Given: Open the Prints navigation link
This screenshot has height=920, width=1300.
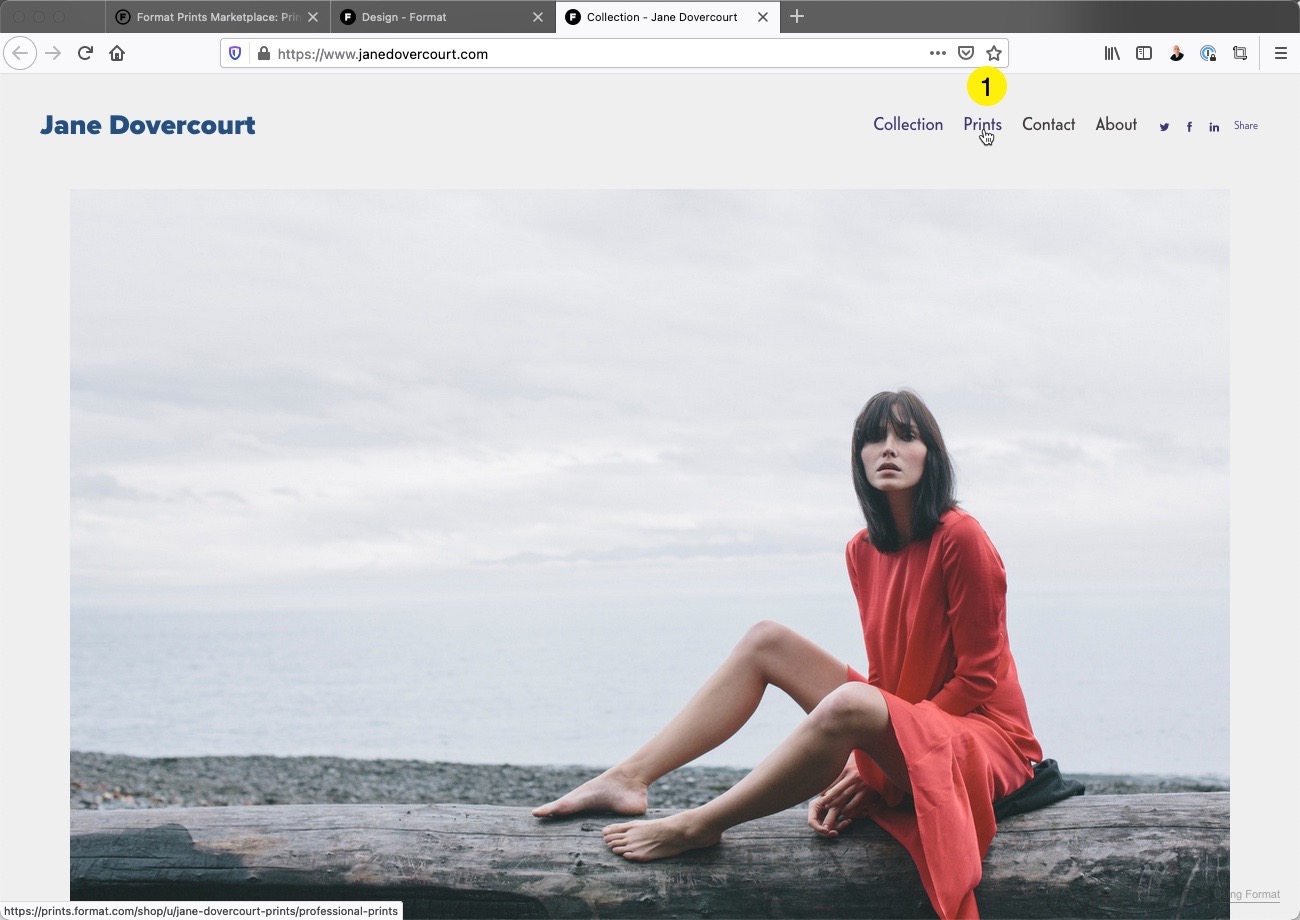Looking at the screenshot, I should click(982, 125).
